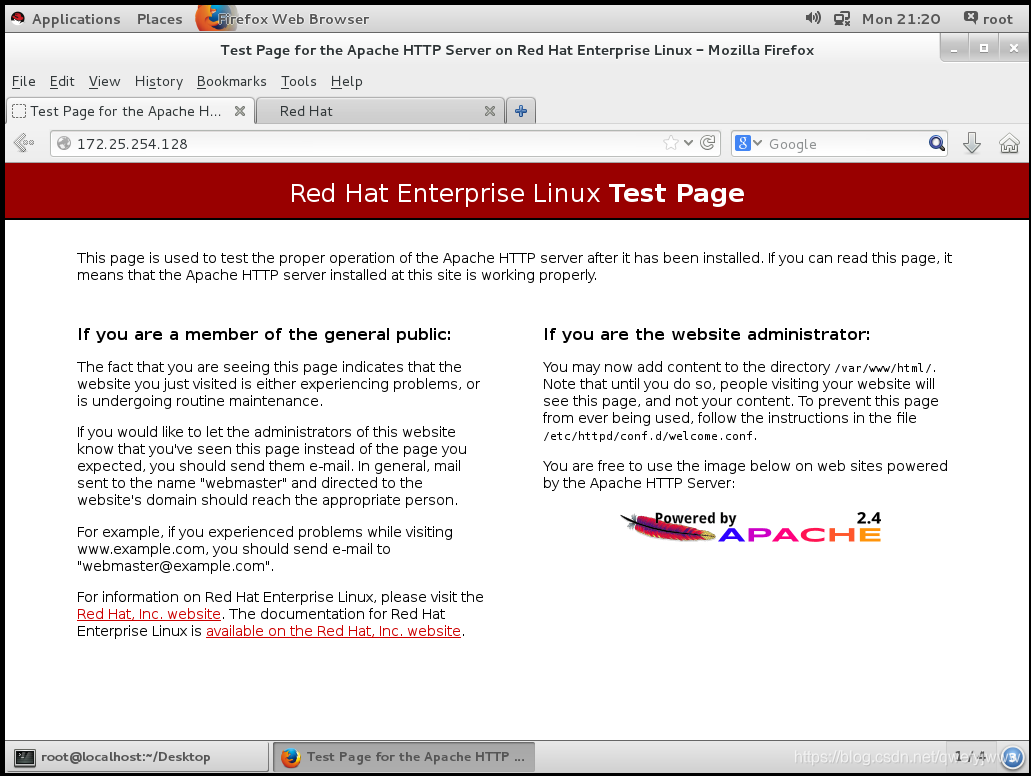Click the volume speaker icon
Viewport: 1031px width, 776px height.
(x=813, y=18)
